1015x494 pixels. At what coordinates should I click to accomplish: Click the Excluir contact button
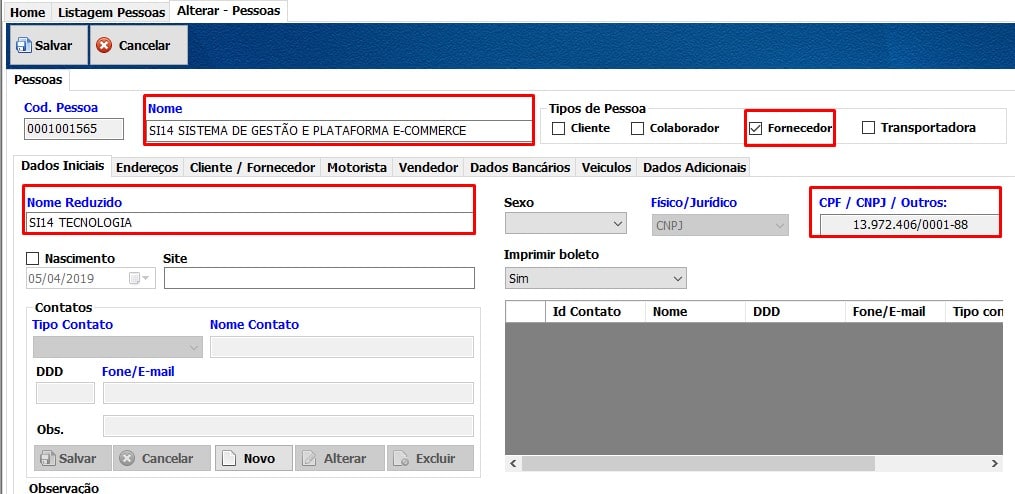430,458
